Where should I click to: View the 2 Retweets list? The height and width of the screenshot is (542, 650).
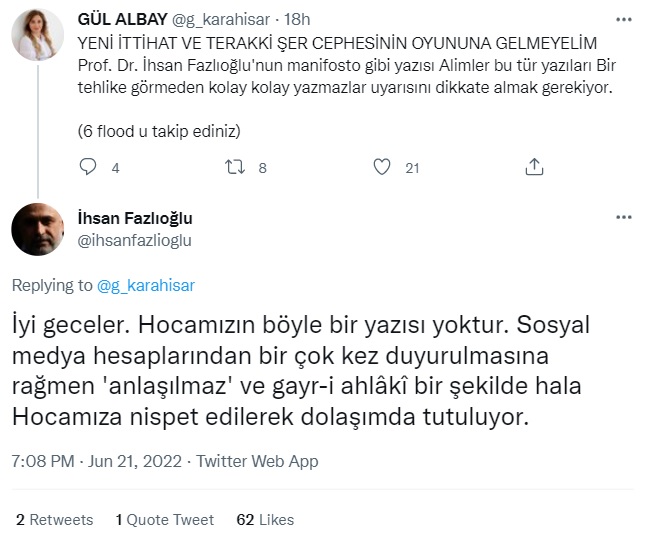(x=54, y=519)
